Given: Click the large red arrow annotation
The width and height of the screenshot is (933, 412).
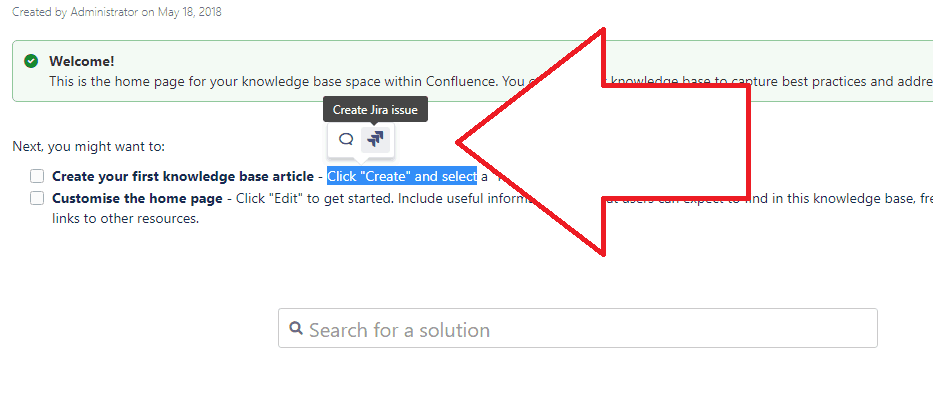Looking at the screenshot, I should click(602, 142).
